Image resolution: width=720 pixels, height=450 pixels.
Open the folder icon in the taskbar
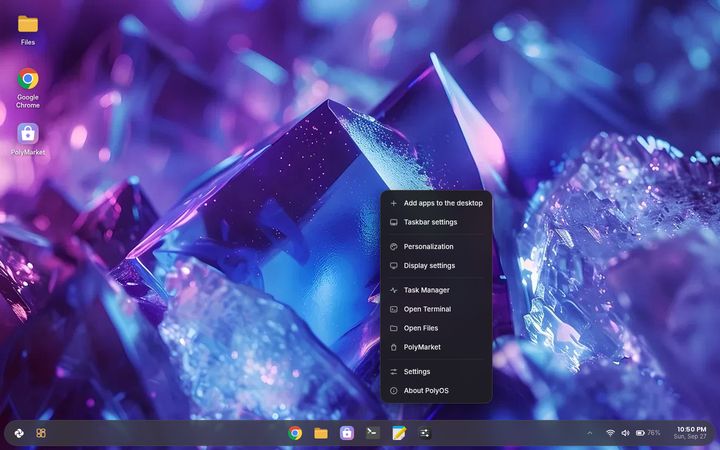(x=321, y=433)
